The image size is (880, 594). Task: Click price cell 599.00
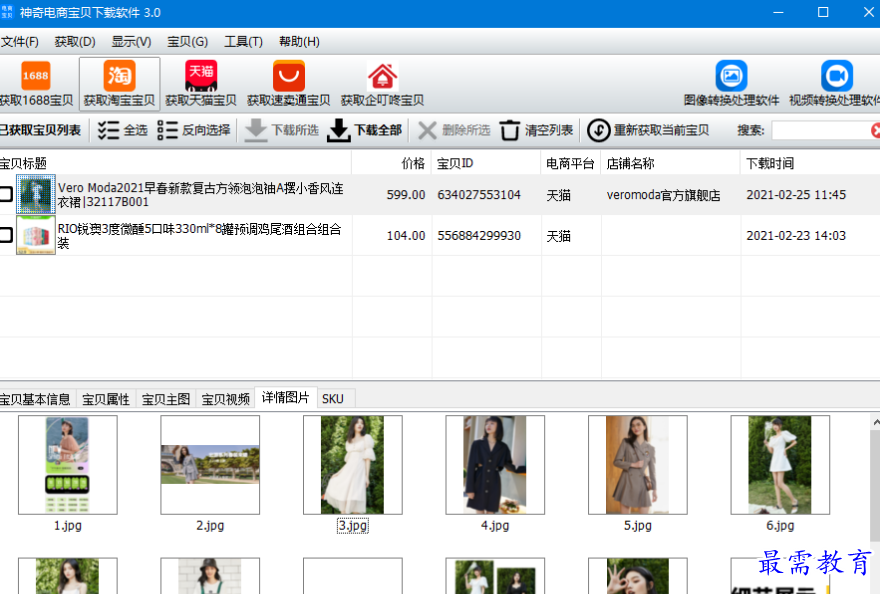tap(406, 195)
